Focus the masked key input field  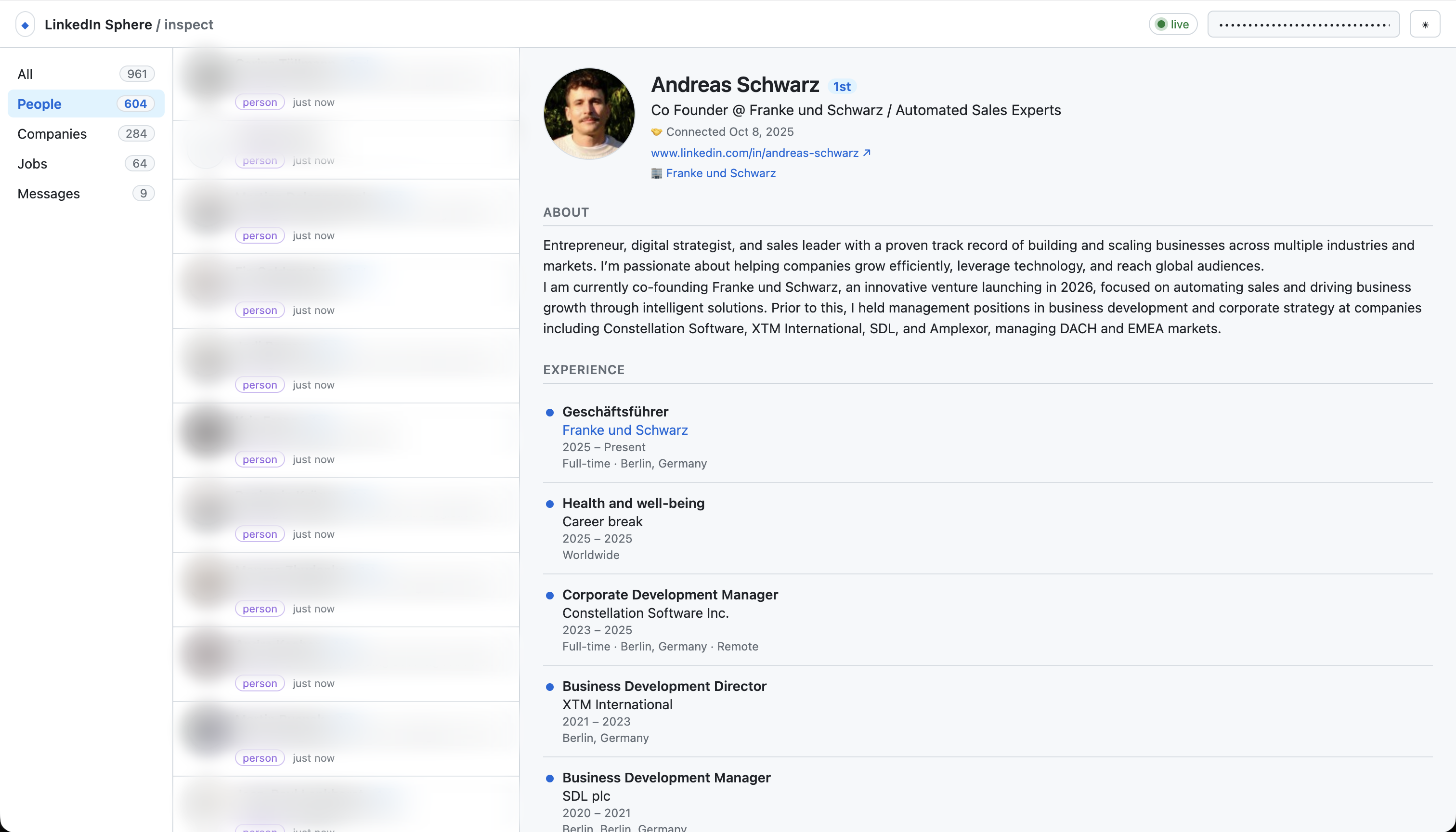(1303, 25)
